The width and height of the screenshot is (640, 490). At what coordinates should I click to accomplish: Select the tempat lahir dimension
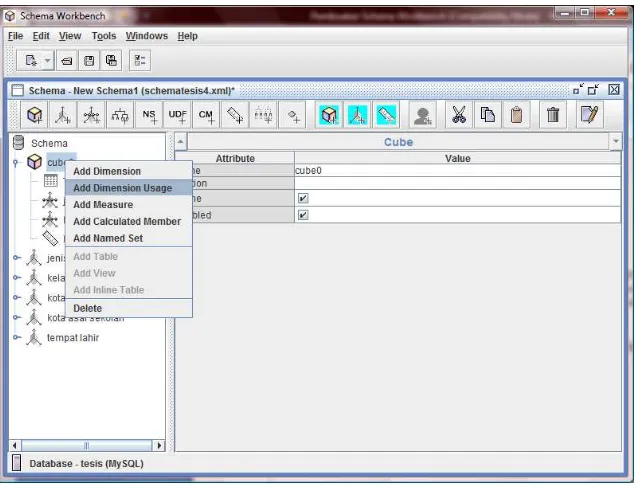point(73,338)
